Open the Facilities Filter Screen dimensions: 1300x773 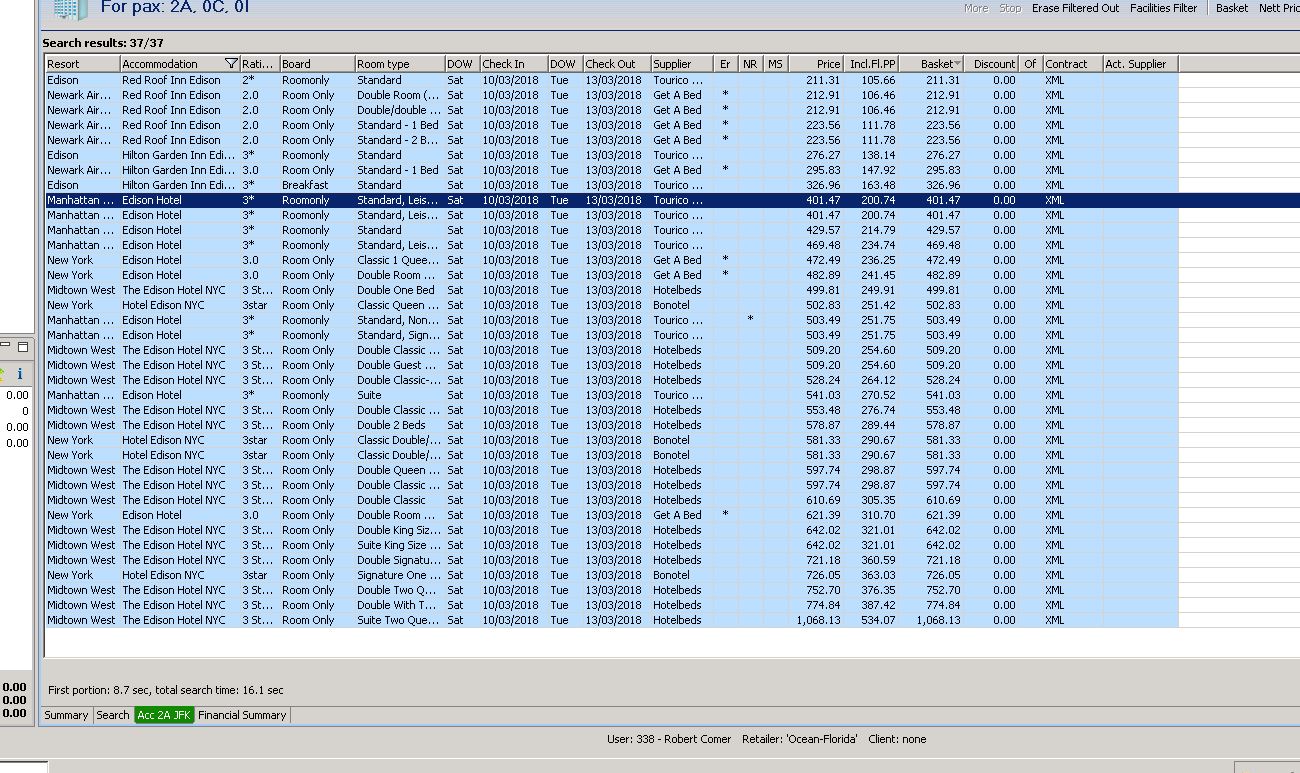pyautogui.click(x=1163, y=8)
